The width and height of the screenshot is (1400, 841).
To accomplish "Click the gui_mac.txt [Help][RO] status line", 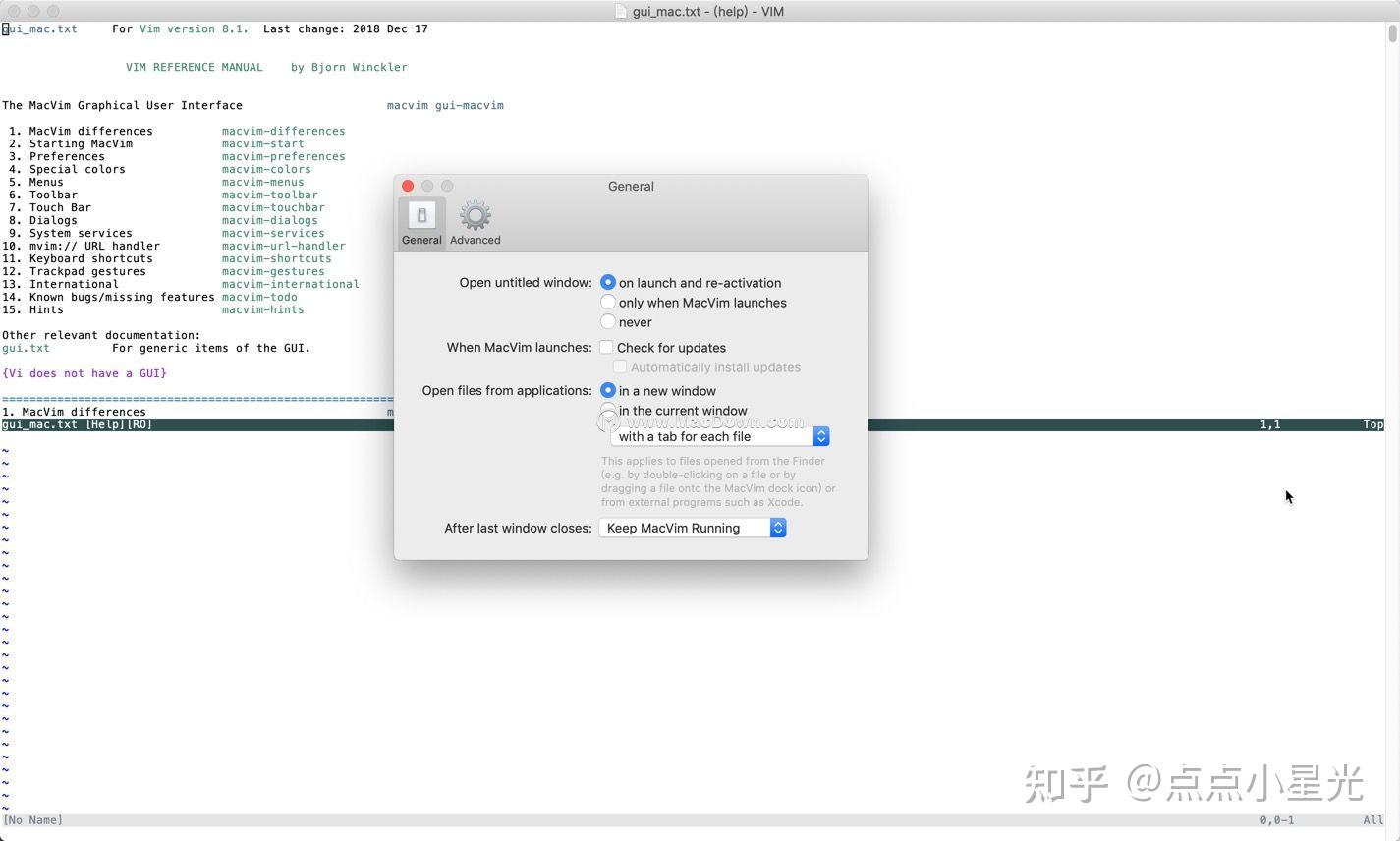I will click(x=76, y=424).
